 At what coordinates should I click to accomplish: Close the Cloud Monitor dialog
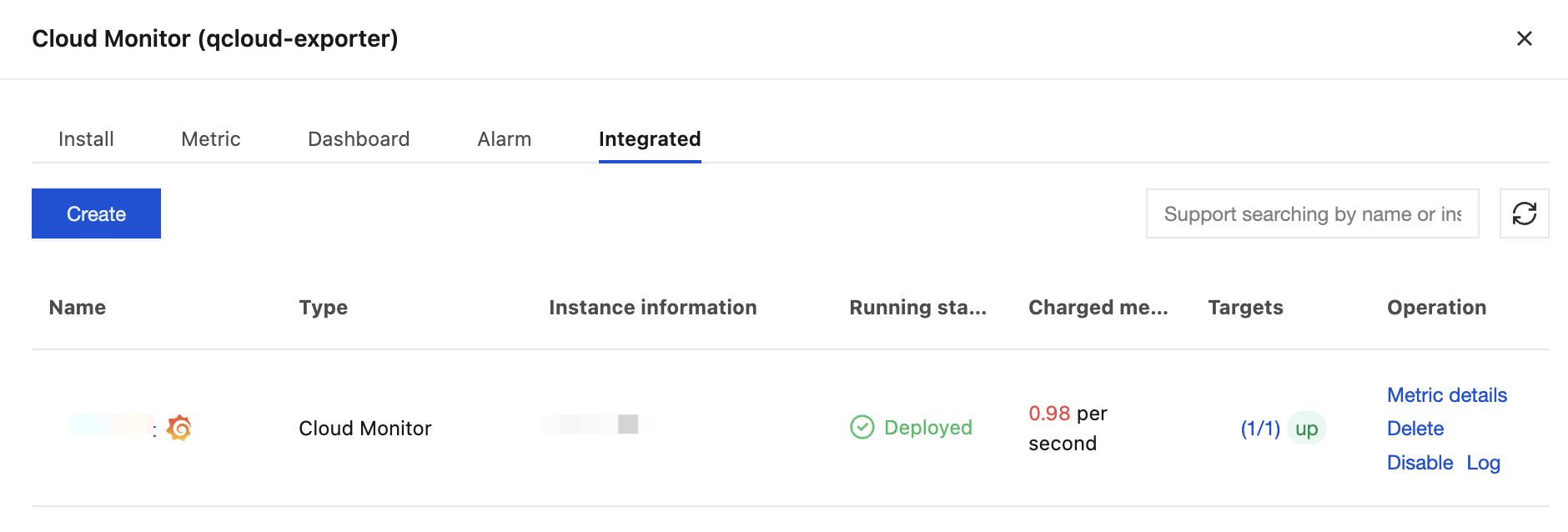[1524, 38]
